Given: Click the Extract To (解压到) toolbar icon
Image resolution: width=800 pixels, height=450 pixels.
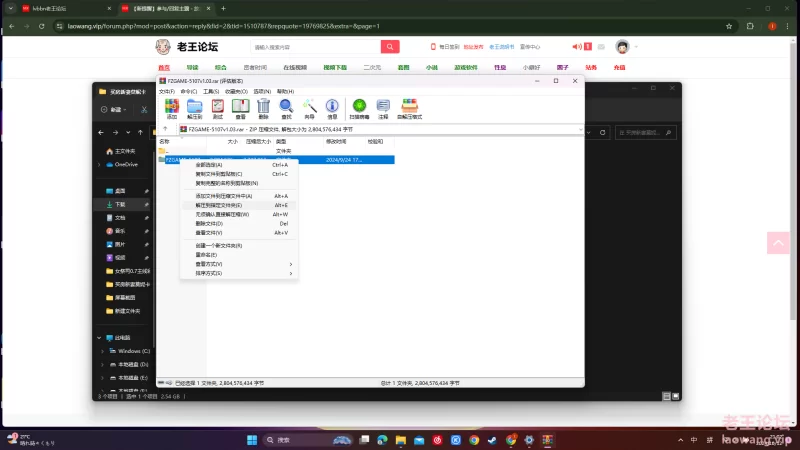Looking at the screenshot, I should click(194, 109).
